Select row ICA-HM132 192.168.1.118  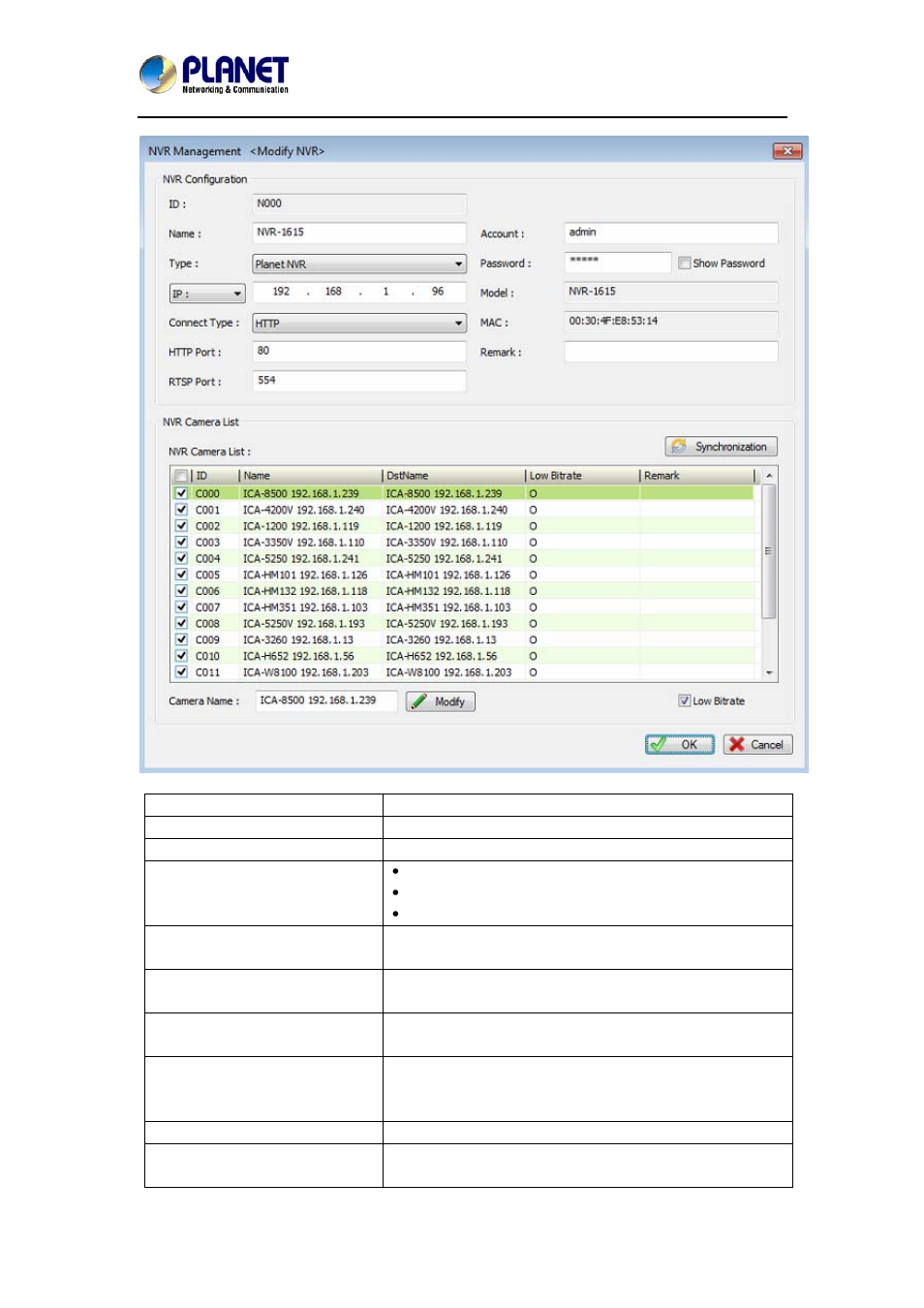click(463, 591)
